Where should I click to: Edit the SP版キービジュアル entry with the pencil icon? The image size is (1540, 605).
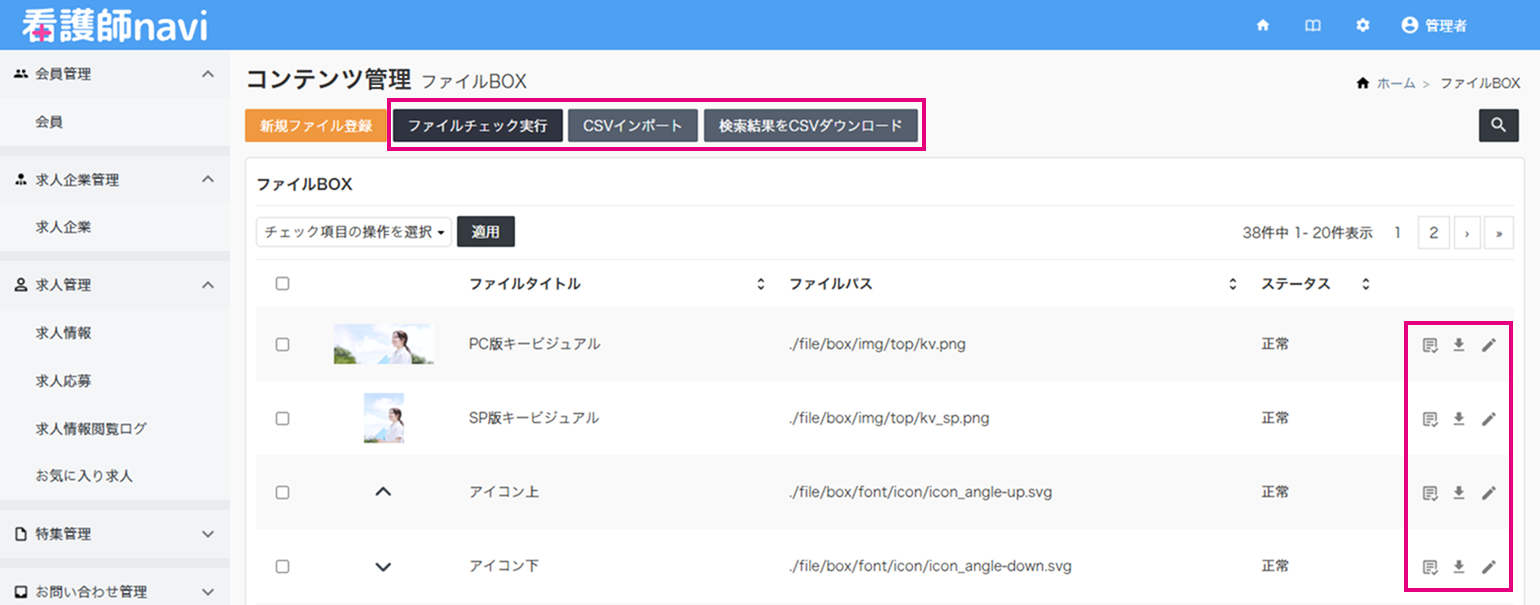(1491, 418)
